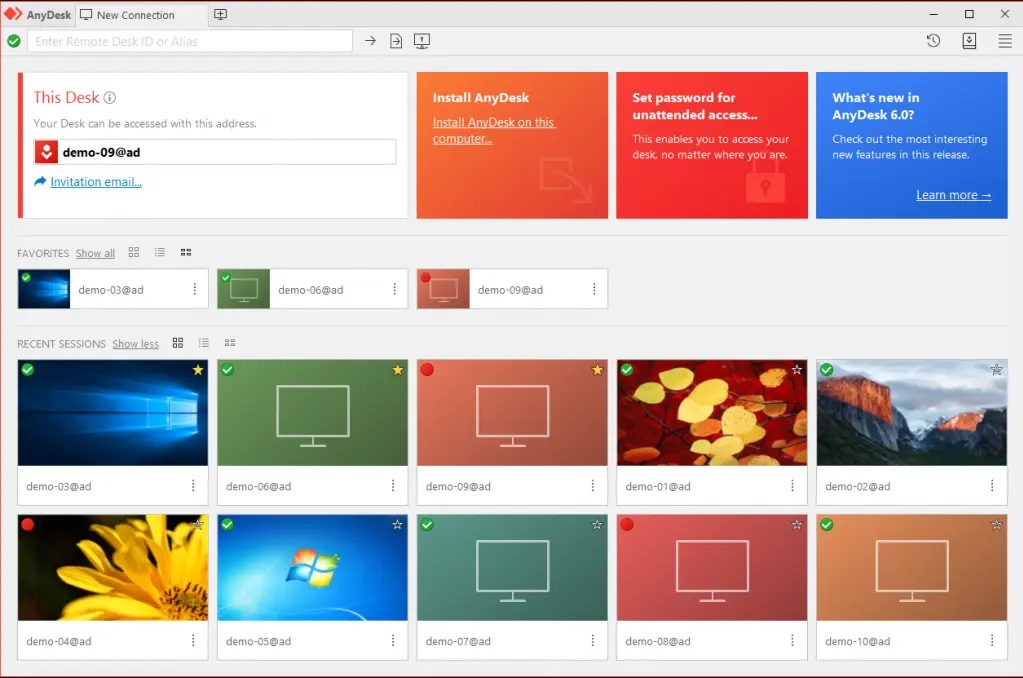
Task: Open session history with the clock icon
Action: pos(933,40)
